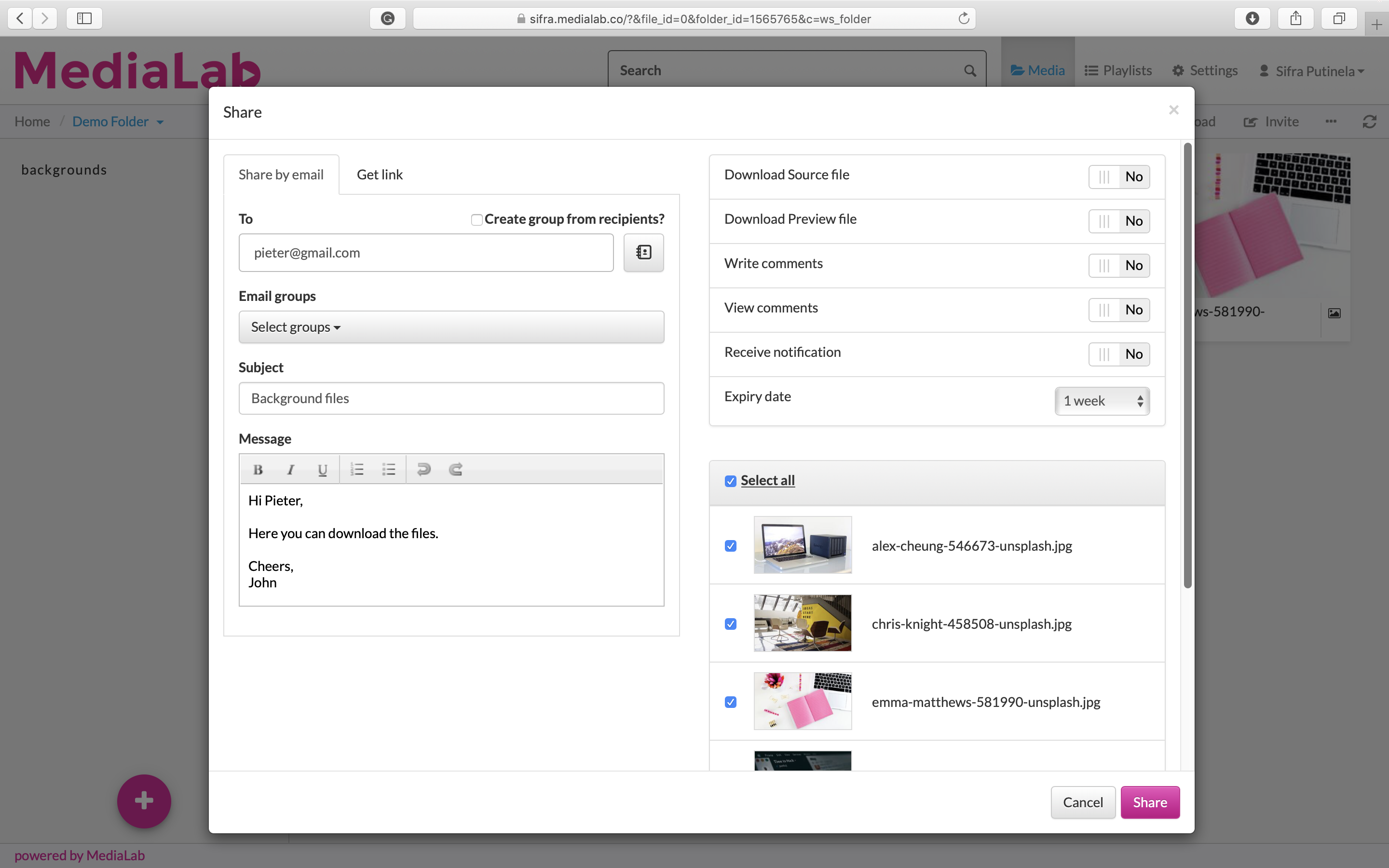The height and width of the screenshot is (868, 1389).
Task: Click the alex-cheung laptop thumbnail
Action: [x=803, y=545]
